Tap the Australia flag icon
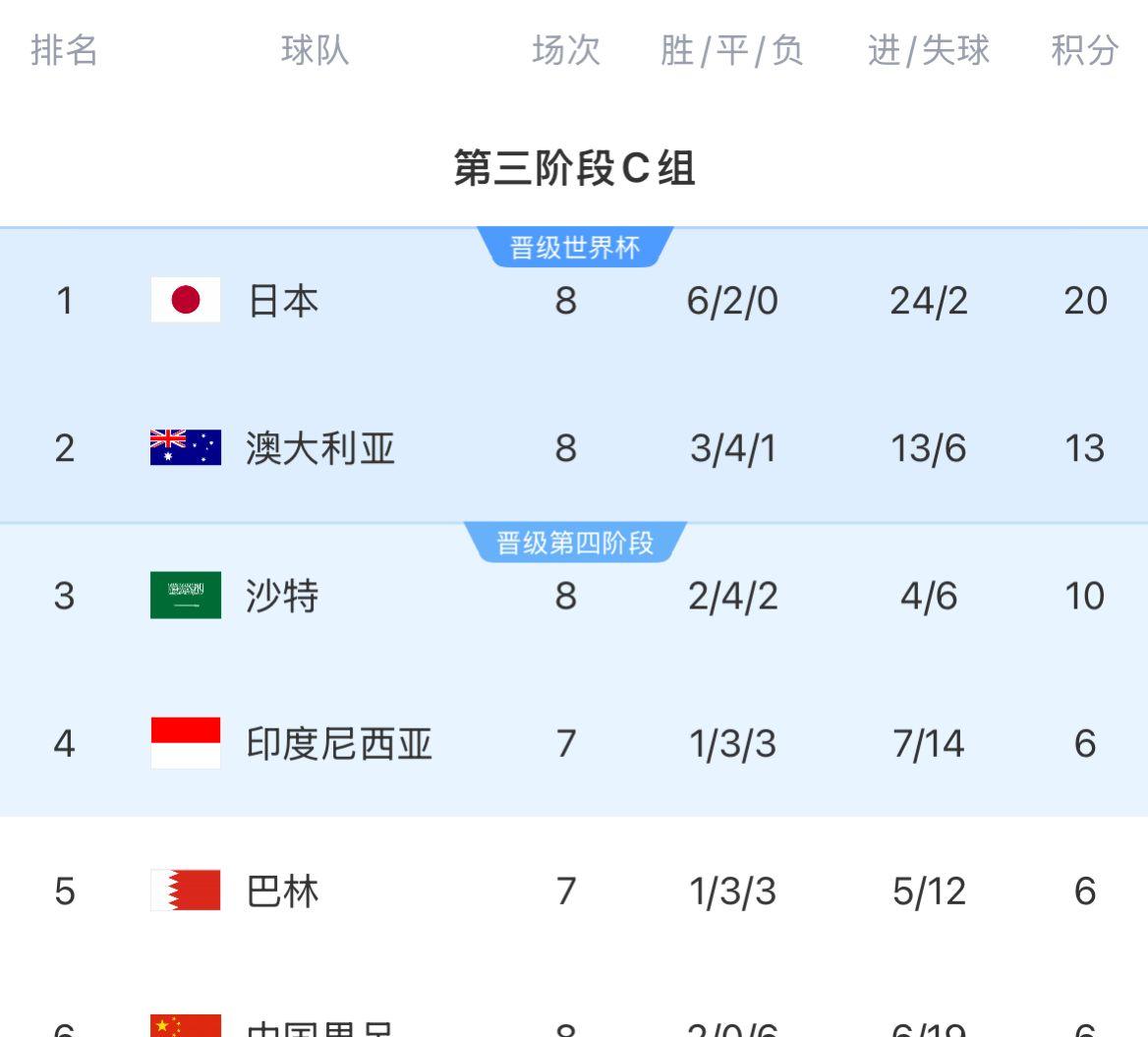The height and width of the screenshot is (1037, 1148). point(185,447)
